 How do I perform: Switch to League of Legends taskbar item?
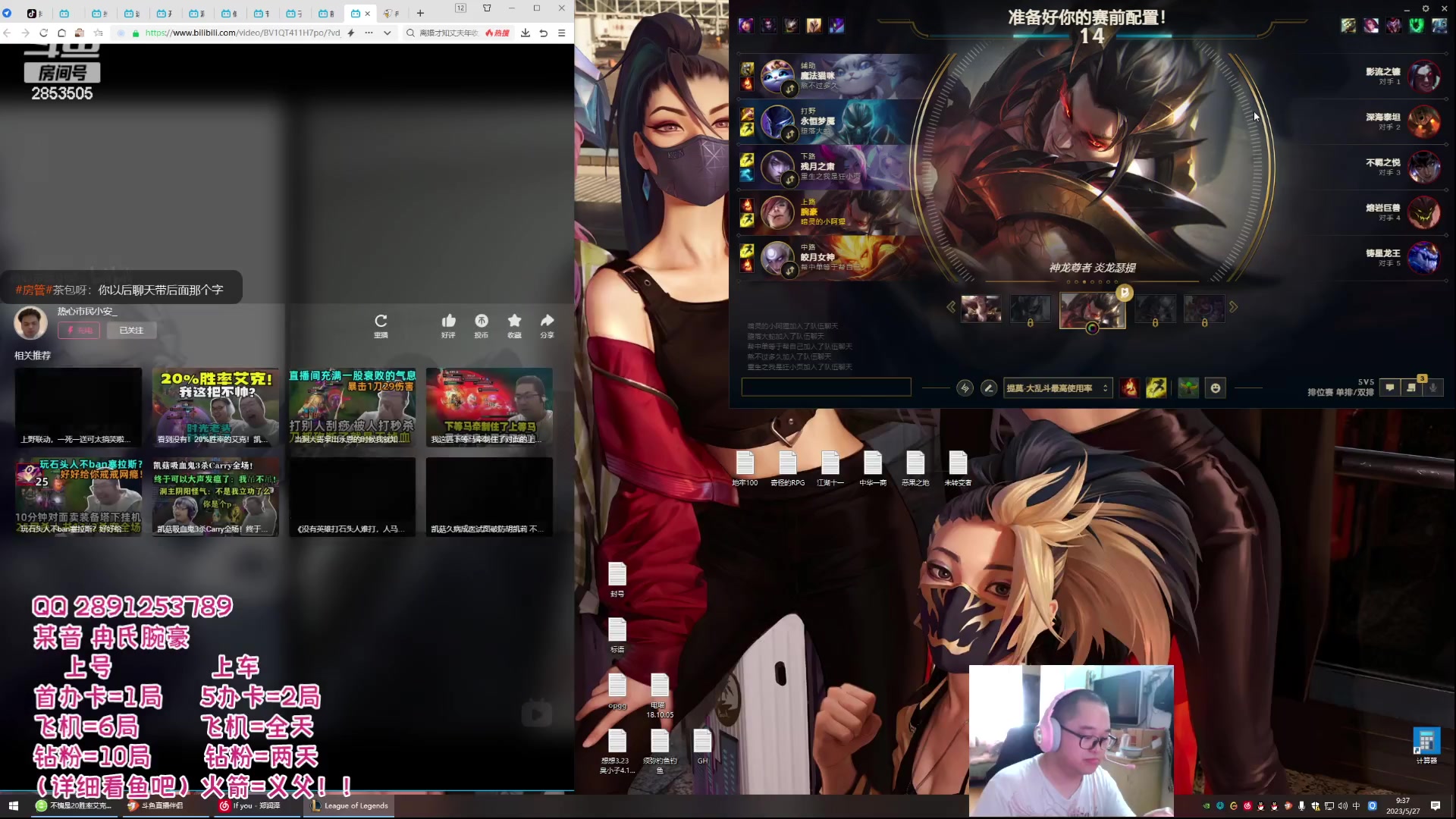point(350,805)
